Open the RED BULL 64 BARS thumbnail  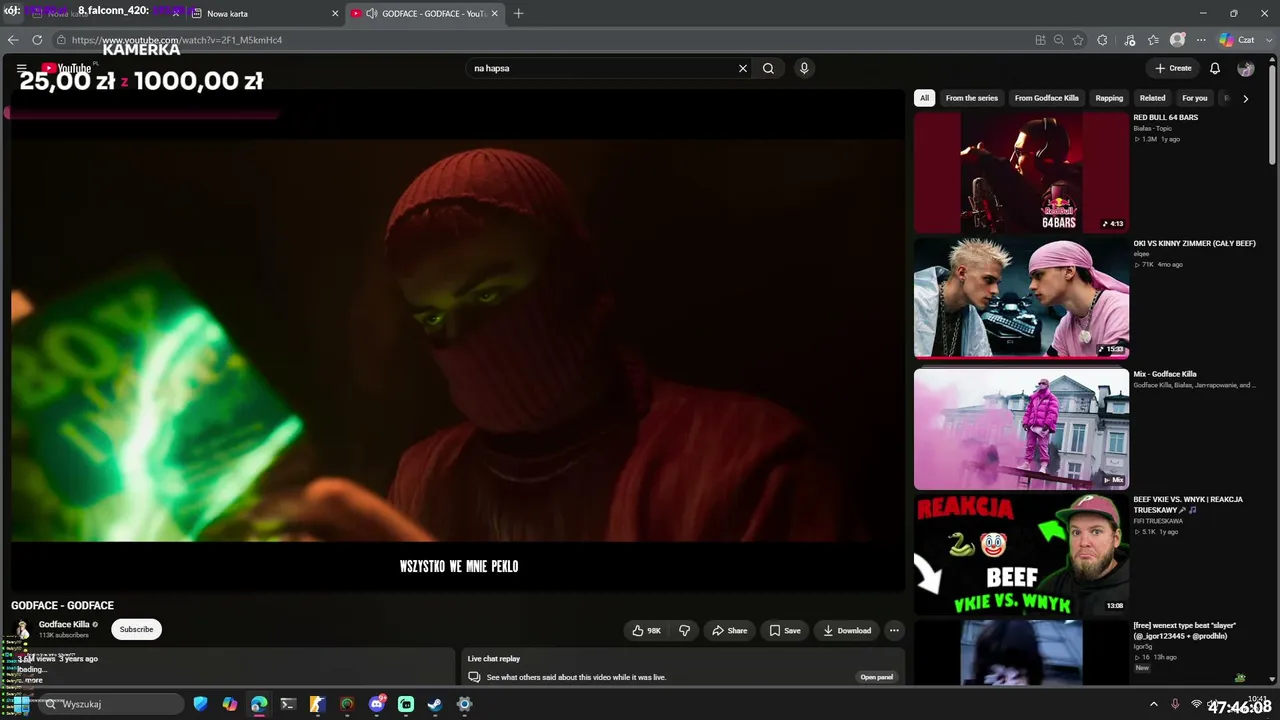[1021, 172]
